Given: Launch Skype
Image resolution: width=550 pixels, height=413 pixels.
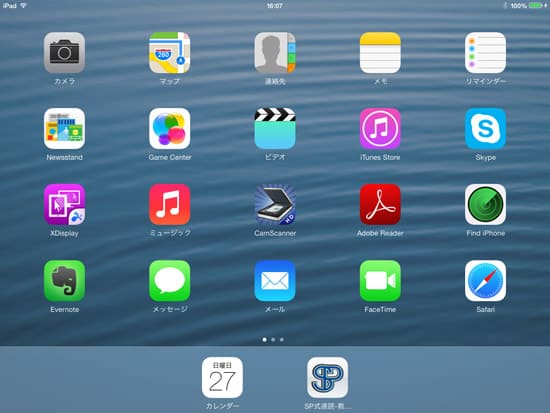Looking at the screenshot, I should pyautogui.click(x=485, y=128).
